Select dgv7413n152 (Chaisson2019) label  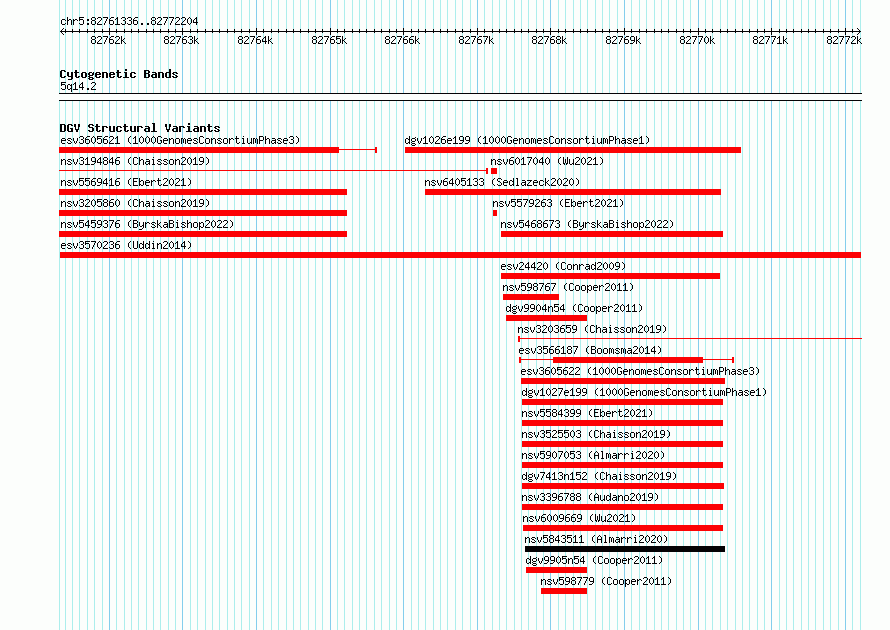[599, 476]
